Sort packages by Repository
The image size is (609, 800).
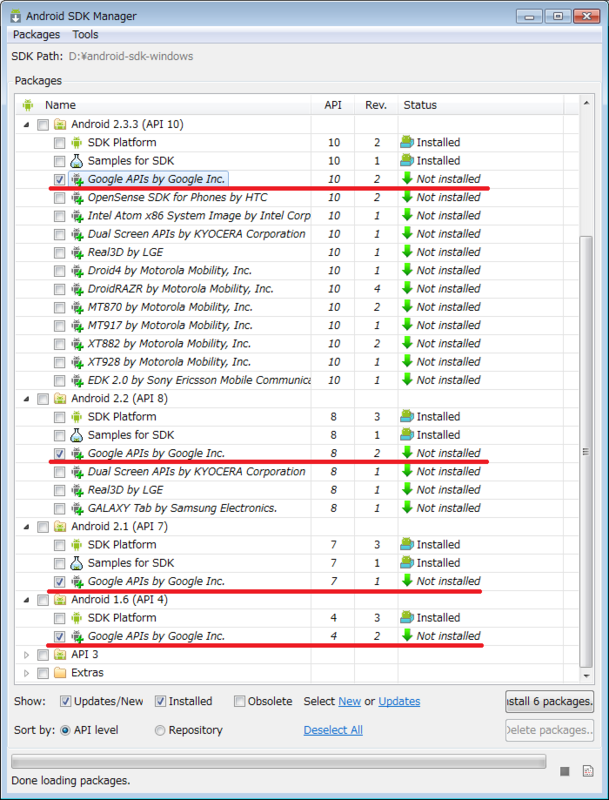click(x=160, y=731)
